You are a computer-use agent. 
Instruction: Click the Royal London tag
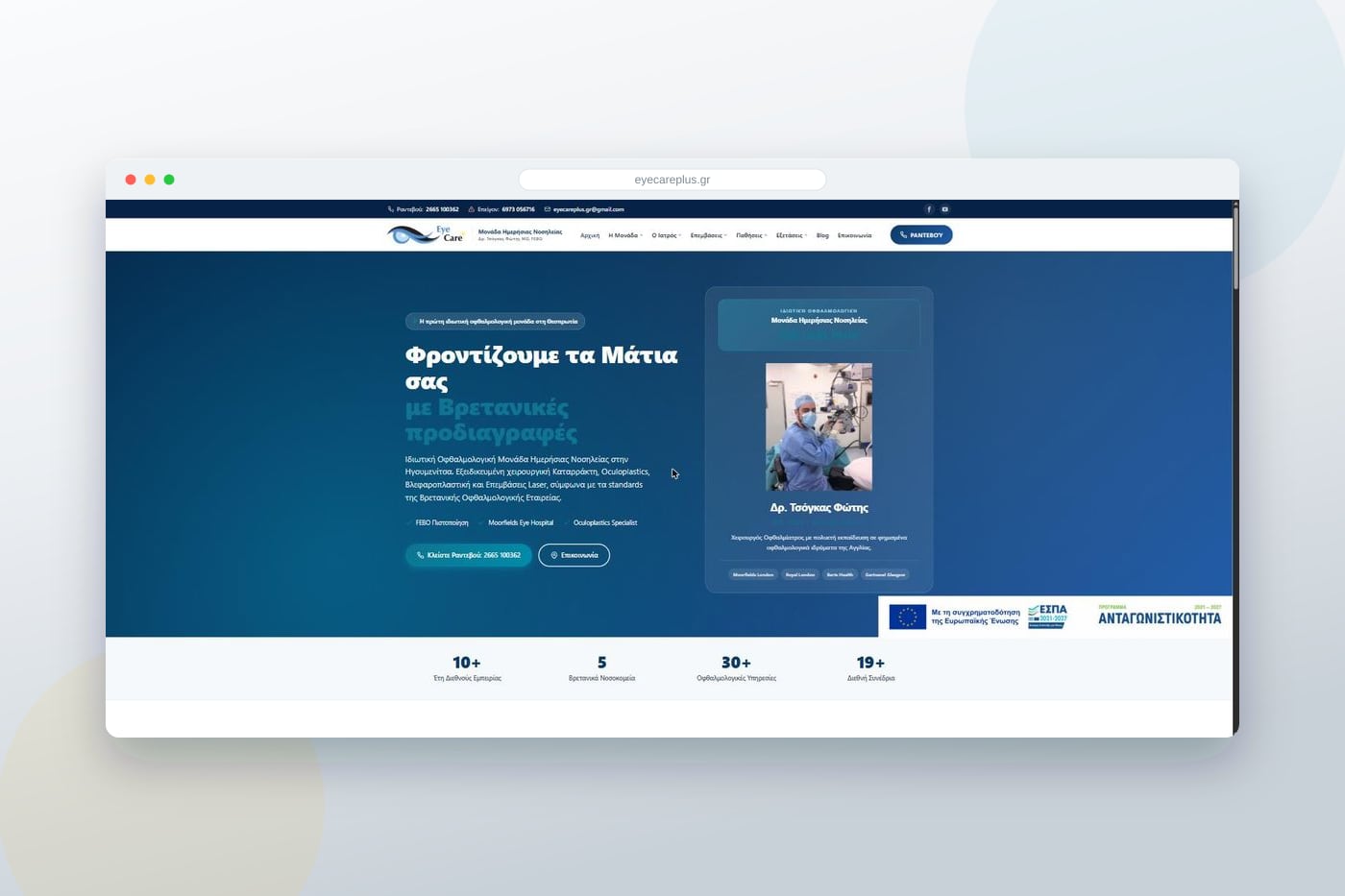pyautogui.click(x=800, y=574)
